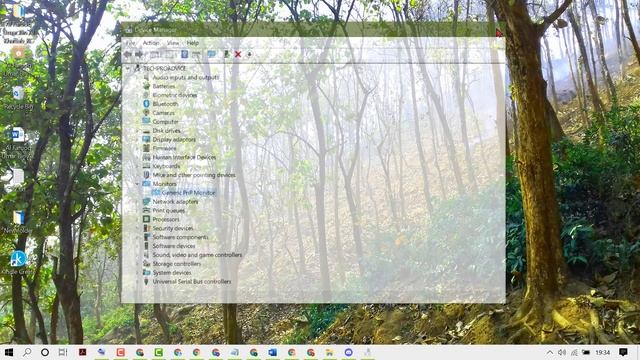Open the View menu

(x=173, y=43)
